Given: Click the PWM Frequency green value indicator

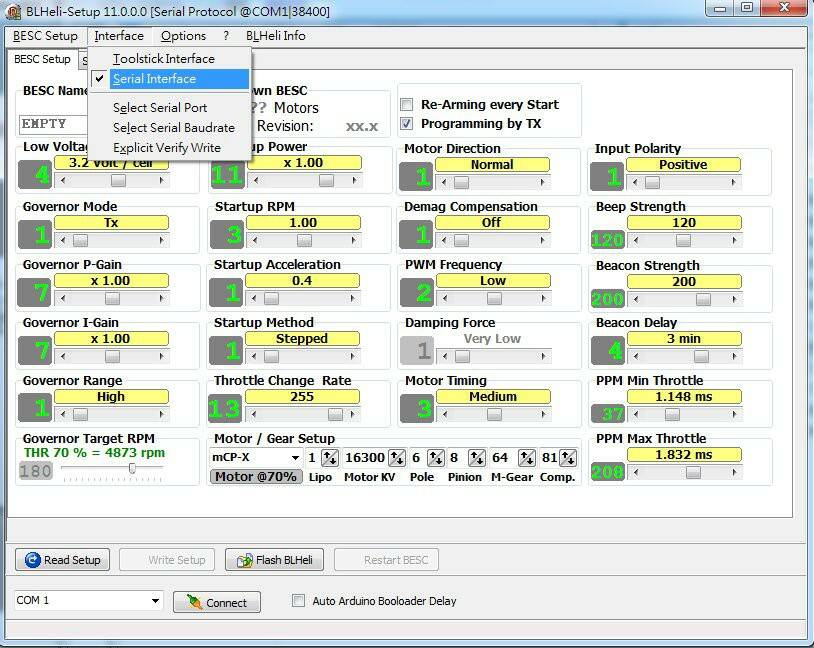Looking at the screenshot, I should (417, 292).
